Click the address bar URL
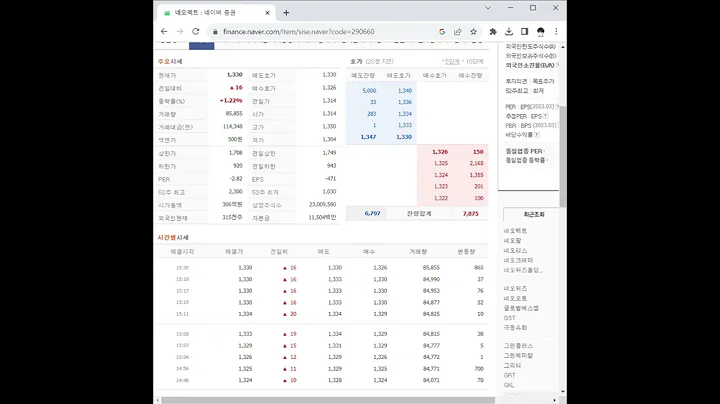The height and width of the screenshot is (404, 720). [298, 32]
